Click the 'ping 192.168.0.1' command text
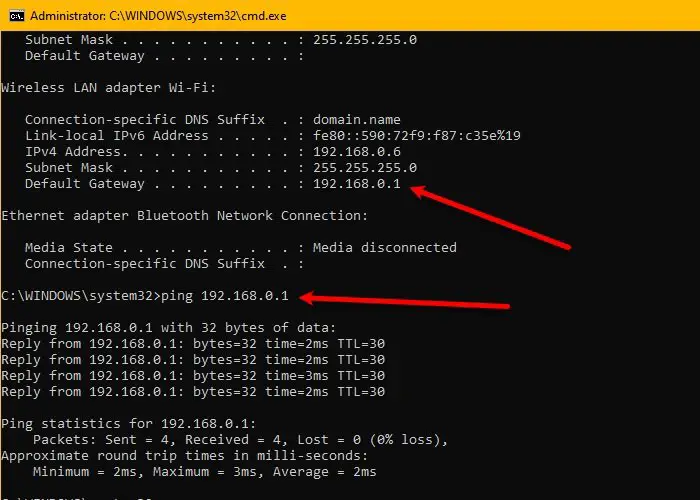 pos(225,296)
